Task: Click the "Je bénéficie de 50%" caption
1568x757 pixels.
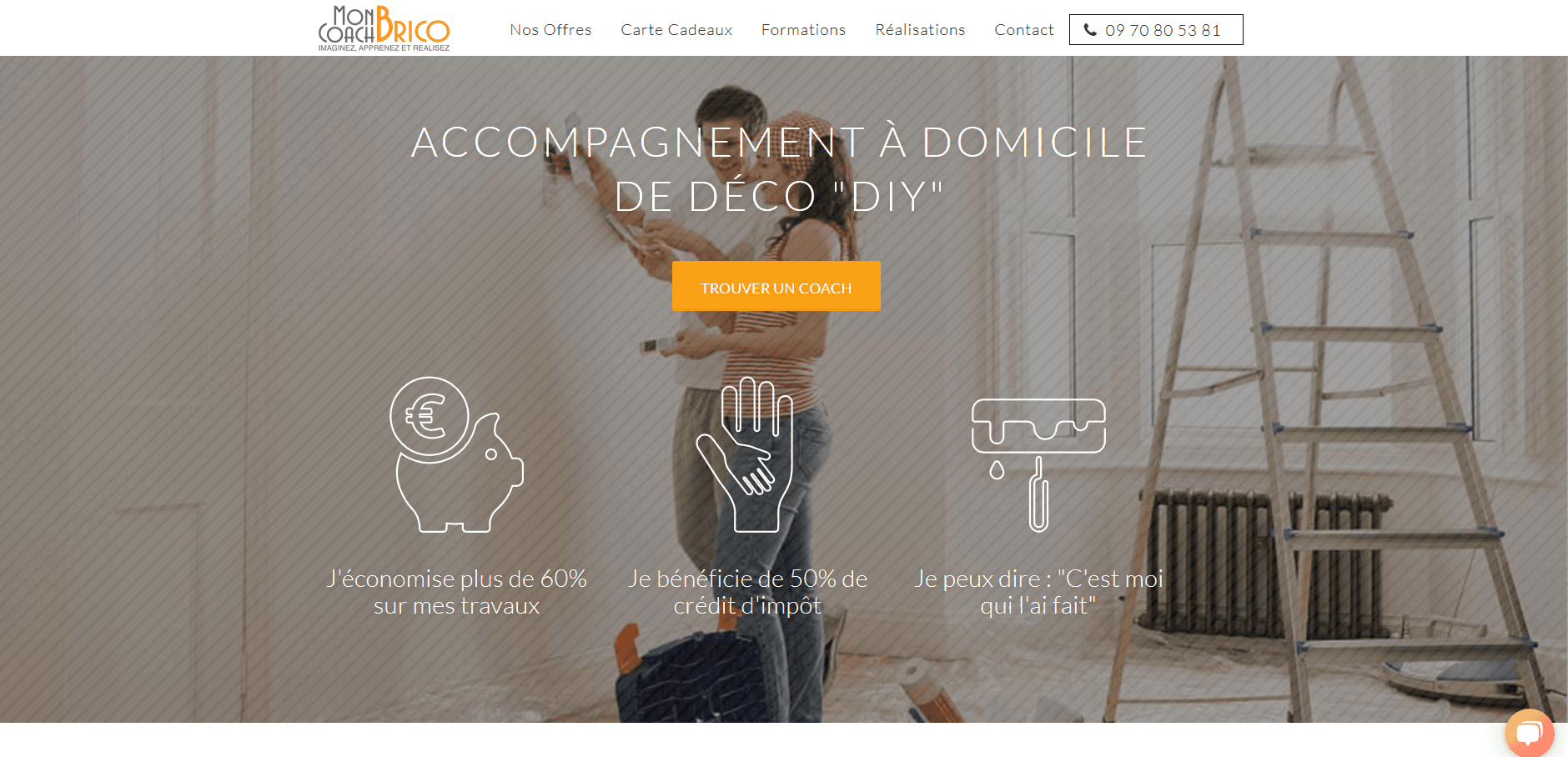Action: [x=747, y=592]
